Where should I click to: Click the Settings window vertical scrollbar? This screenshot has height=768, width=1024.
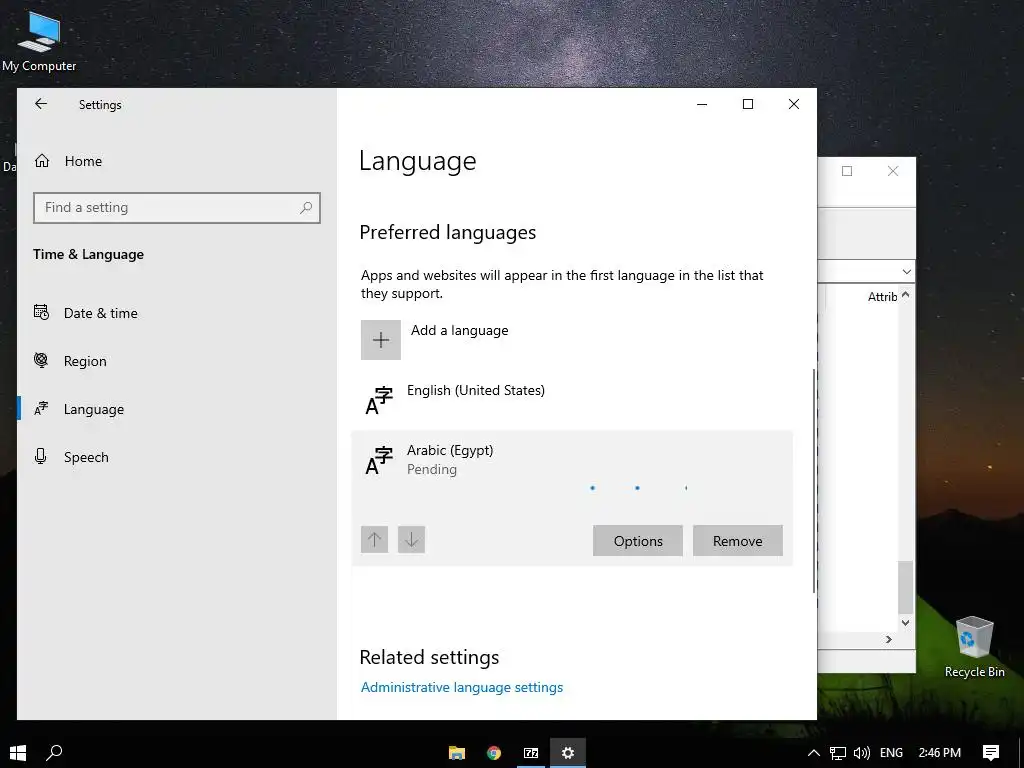(x=814, y=481)
